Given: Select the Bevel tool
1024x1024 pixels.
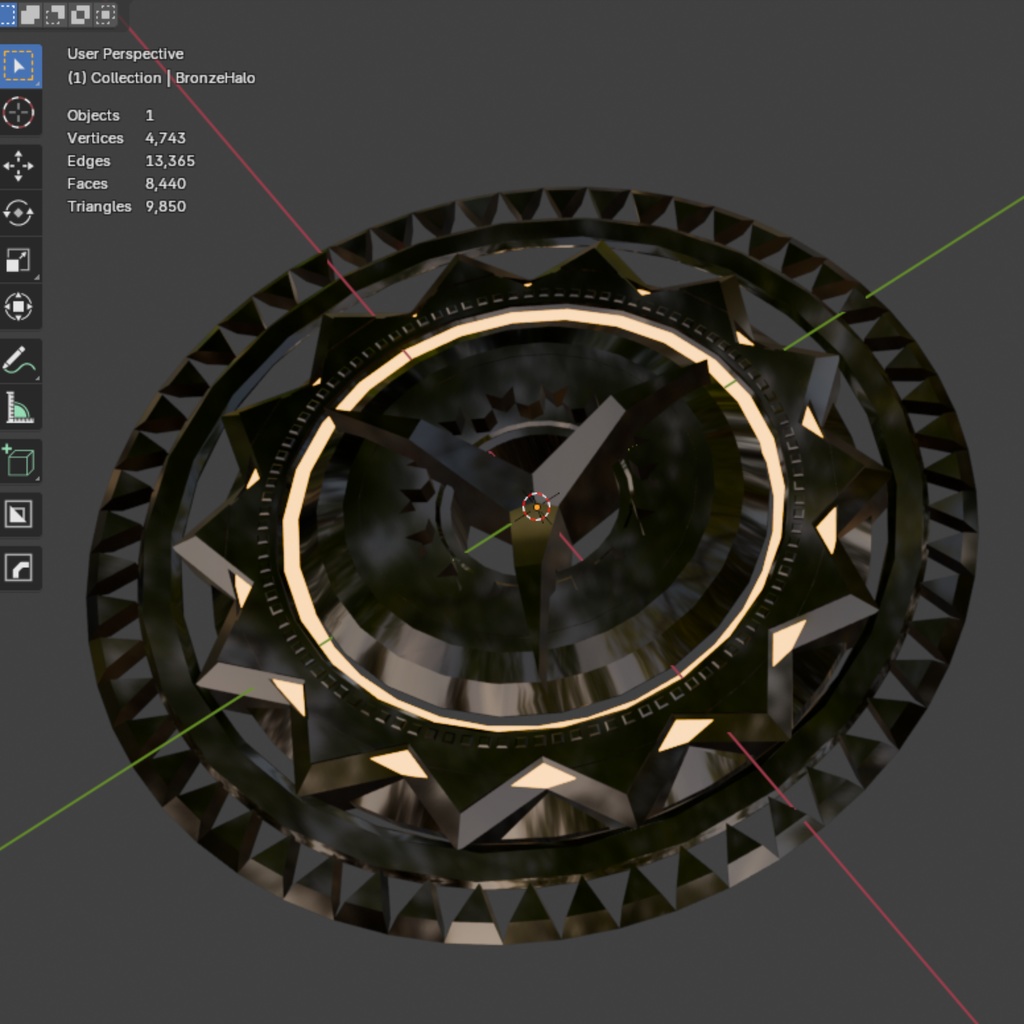Looking at the screenshot, I should pos(19,568).
